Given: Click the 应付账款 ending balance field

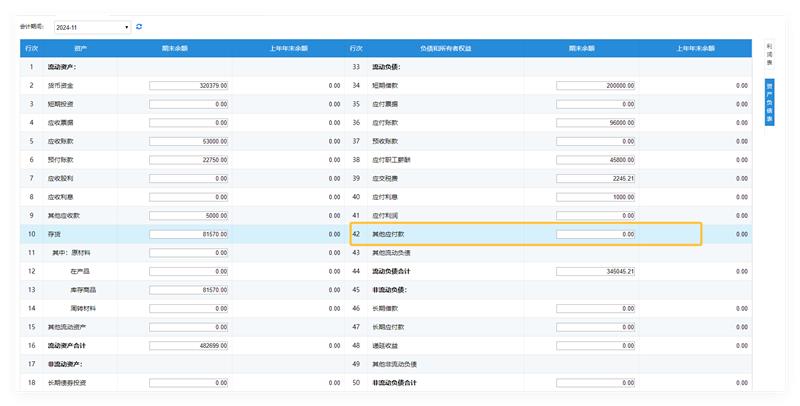Looking at the screenshot, I should coord(596,122).
